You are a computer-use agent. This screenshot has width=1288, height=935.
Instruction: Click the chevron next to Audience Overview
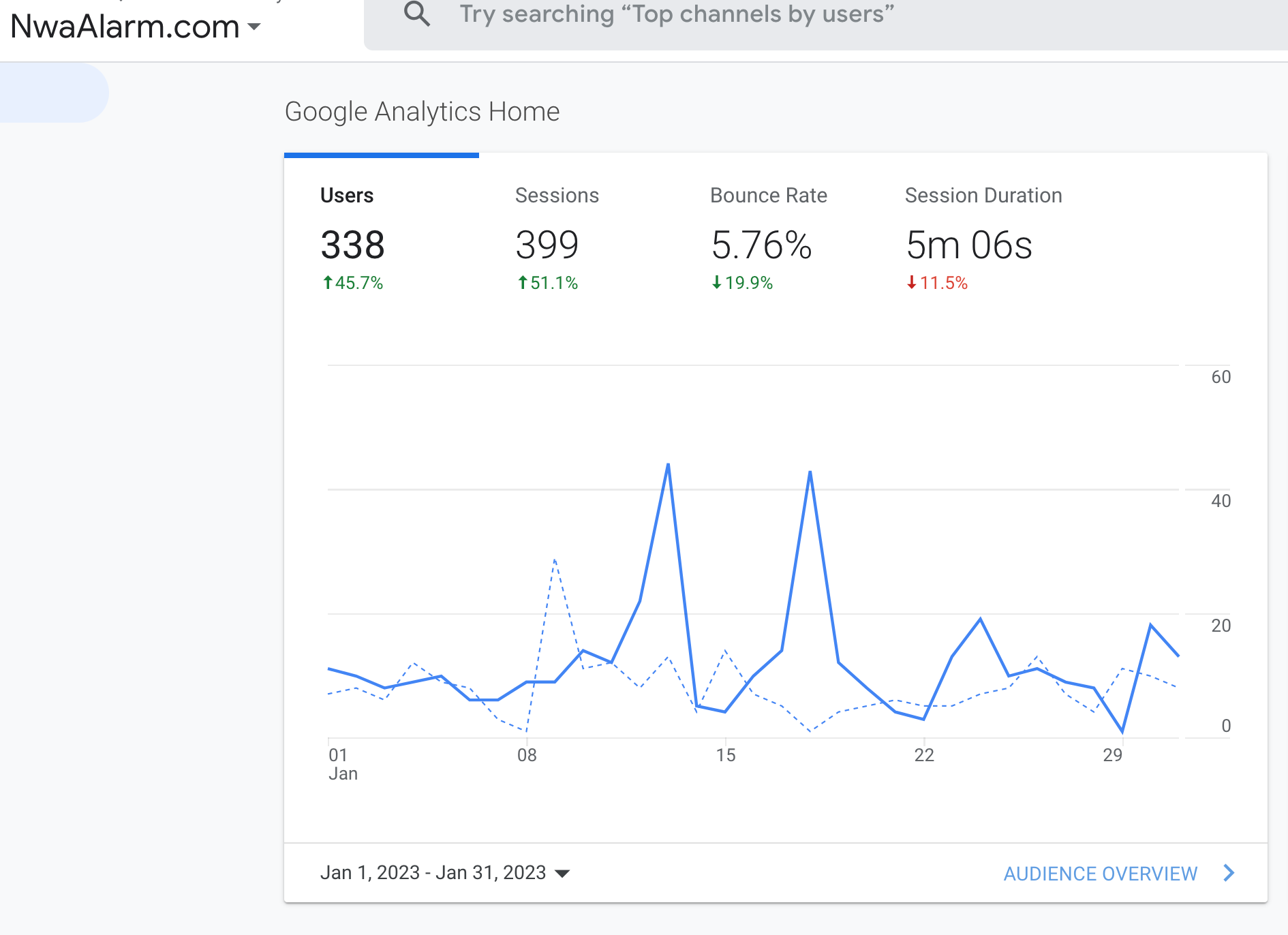point(1229,873)
